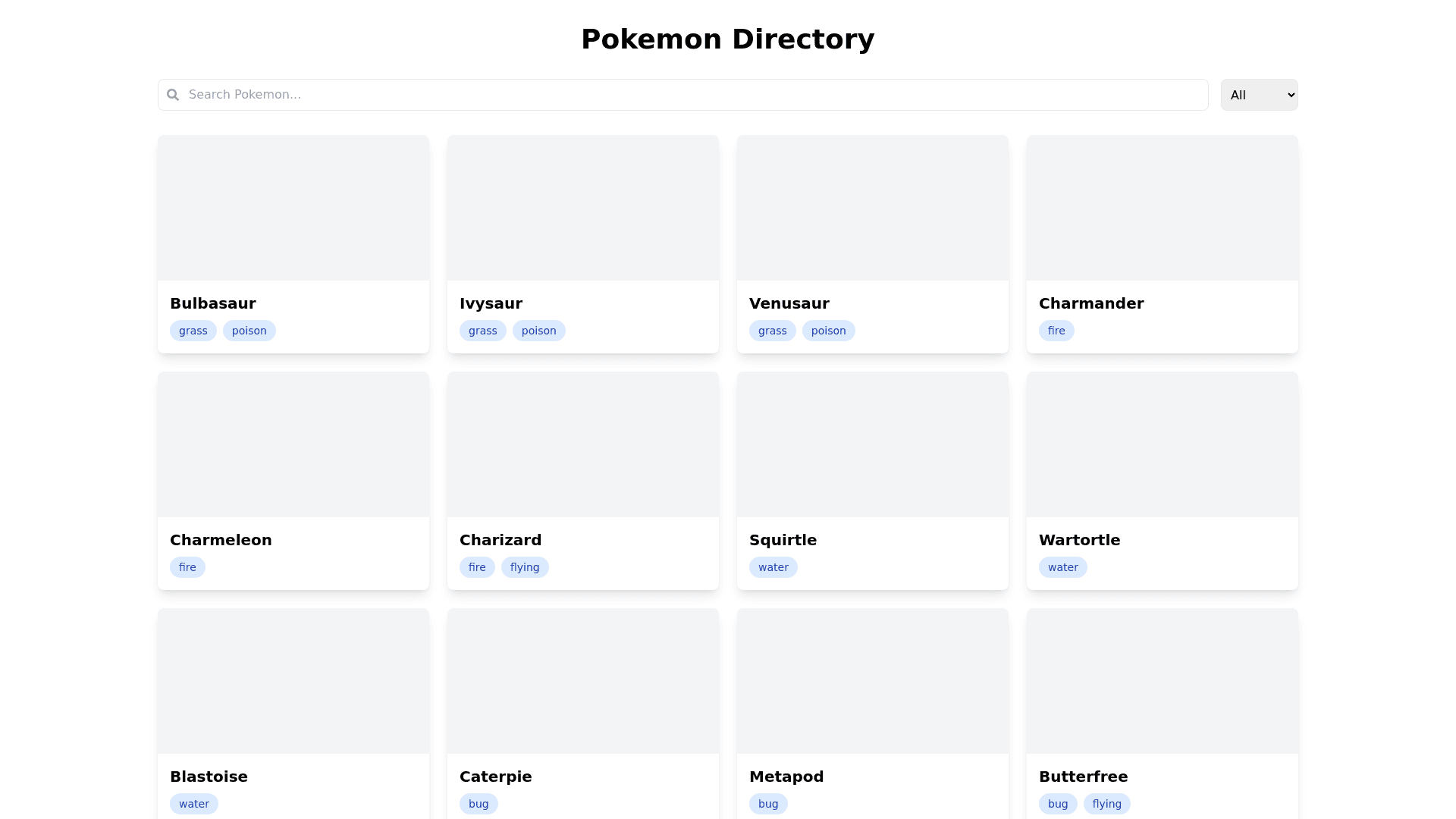The image size is (1456, 819).
Task: Click the Venusaur name heading
Action: pyautogui.click(x=789, y=303)
